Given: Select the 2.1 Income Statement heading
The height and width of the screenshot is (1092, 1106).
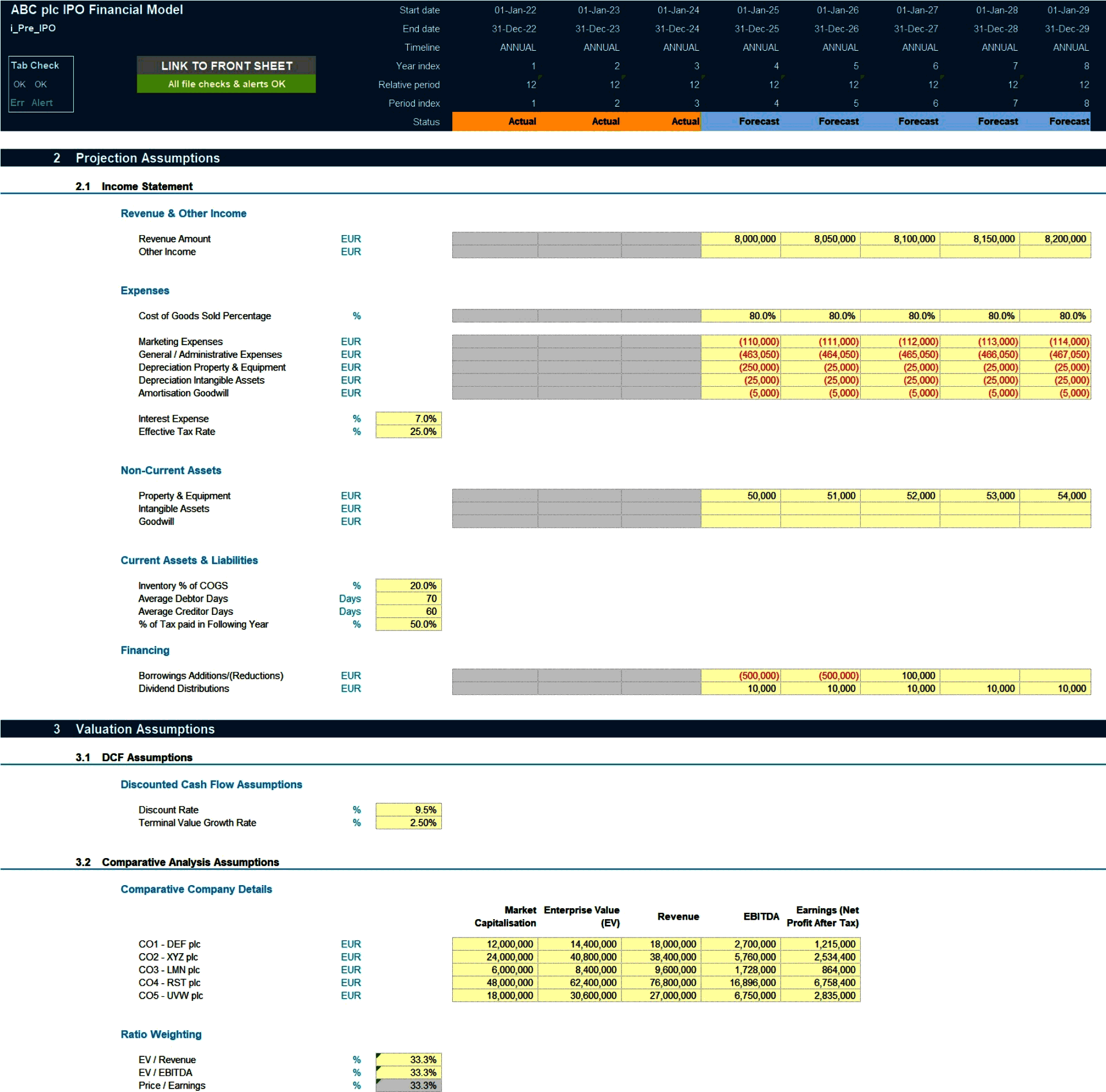Looking at the screenshot, I should (x=134, y=187).
